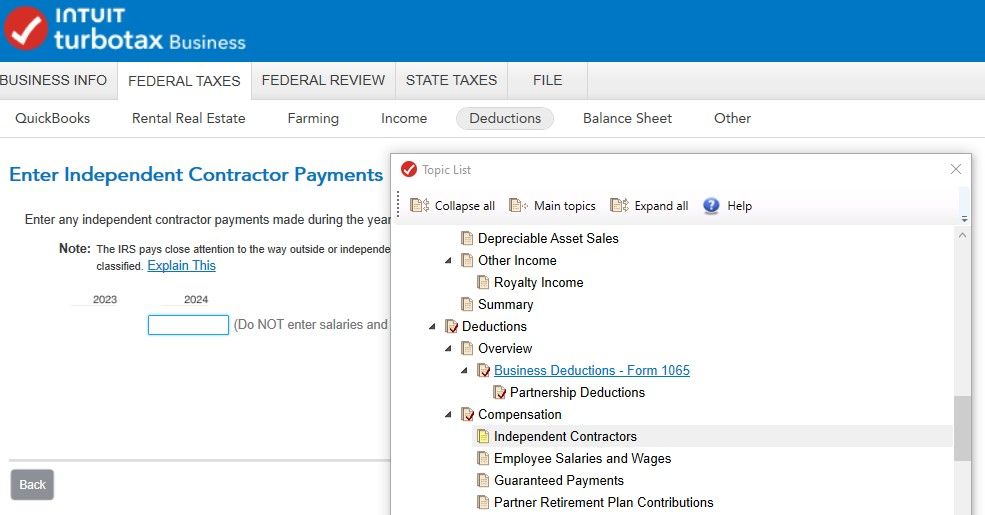Click the Independent Contractors yellow page icon
This screenshot has height=515, width=985.
tap(483, 436)
